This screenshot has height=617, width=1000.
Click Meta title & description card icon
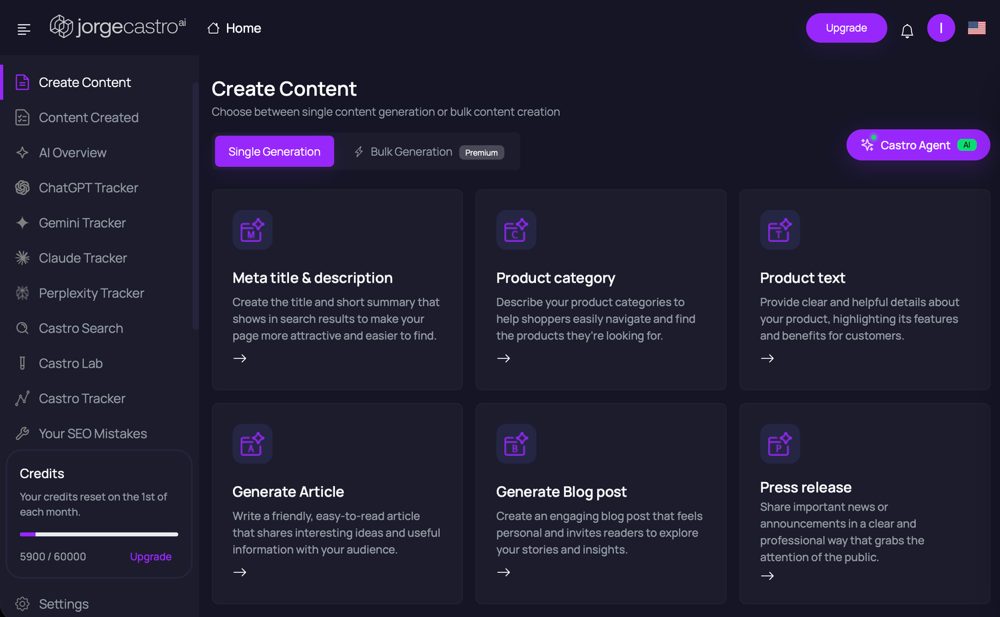[x=252, y=230]
